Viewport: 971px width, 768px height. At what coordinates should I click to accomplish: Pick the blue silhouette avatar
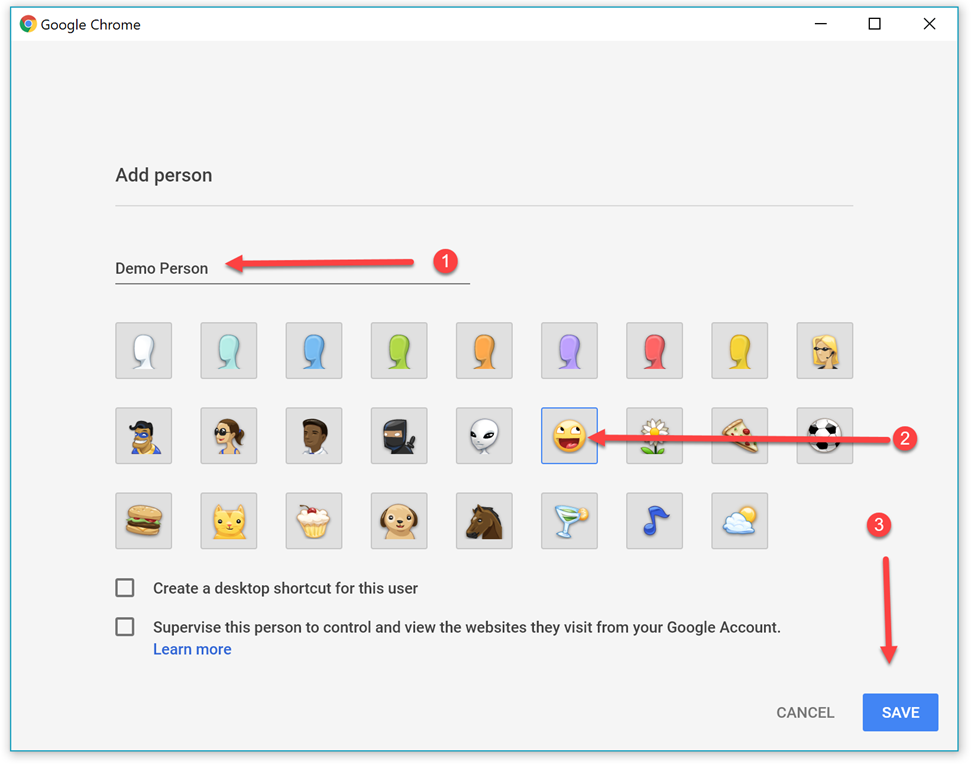click(314, 351)
